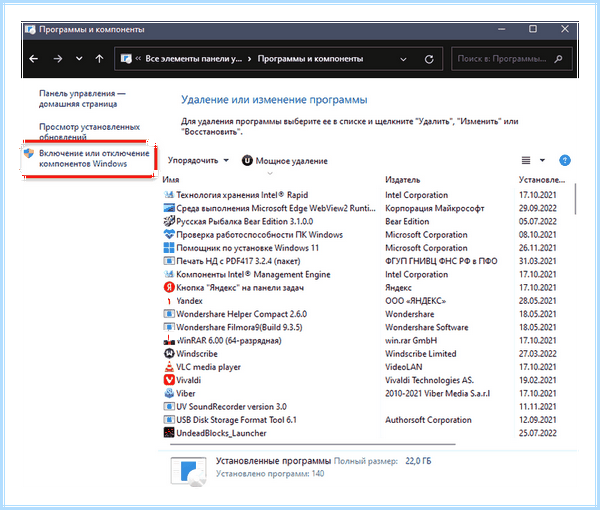This screenshot has height=510, width=600.
Task: Open the Упорядочить dropdown menu
Action: tap(198, 160)
